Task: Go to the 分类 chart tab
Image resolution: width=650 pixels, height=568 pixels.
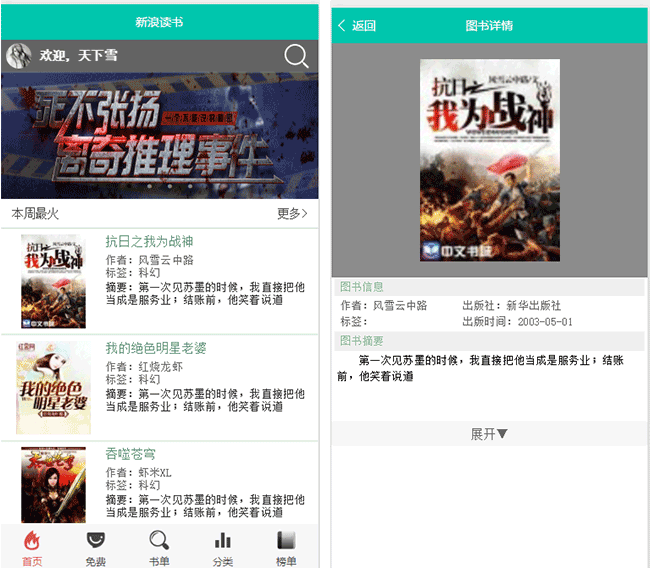Action: coord(223,548)
